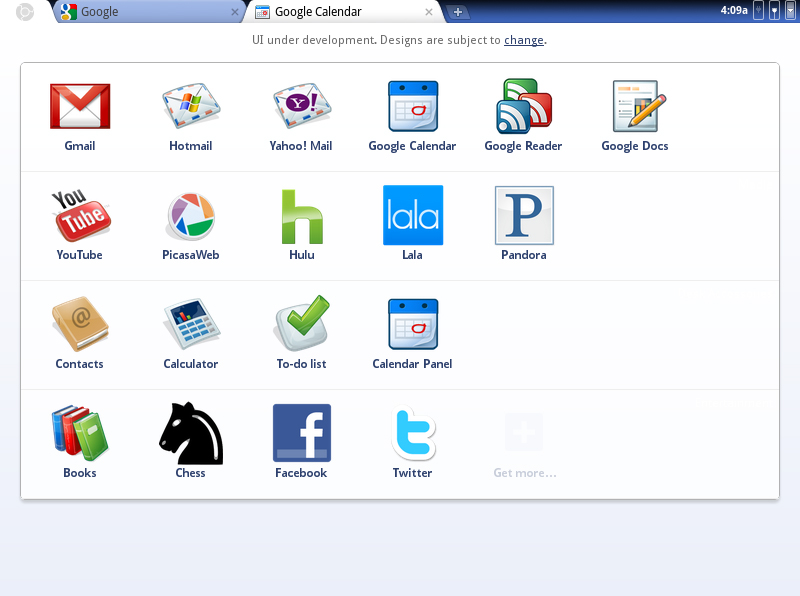Open the To-do list checkmark icon

coord(302,323)
